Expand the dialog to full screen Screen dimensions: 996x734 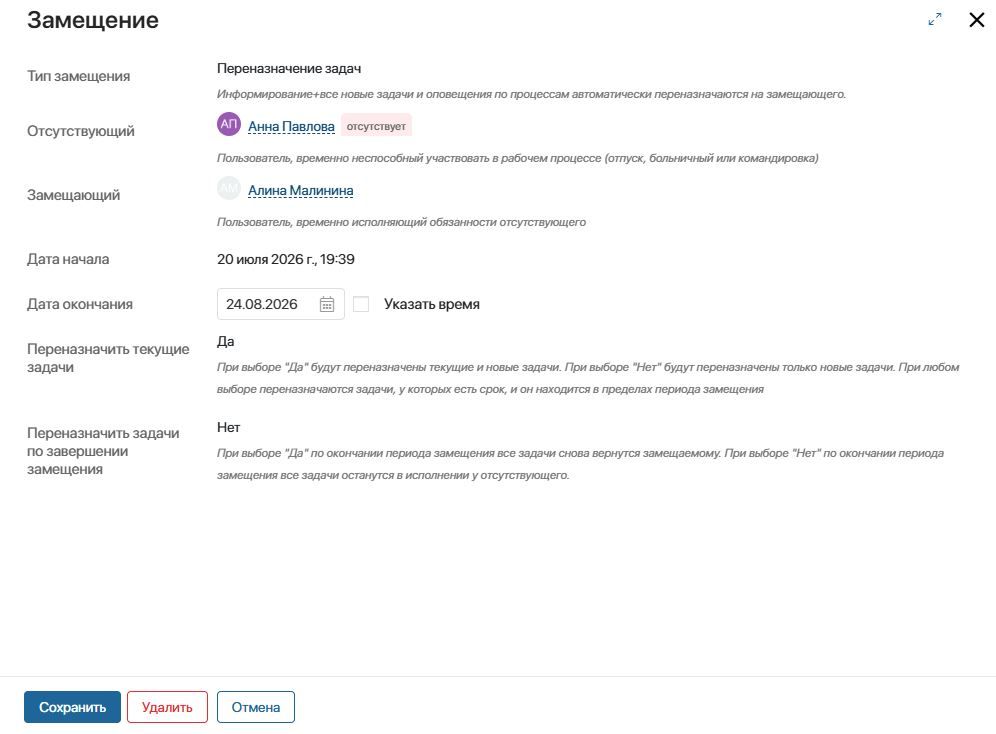(935, 20)
